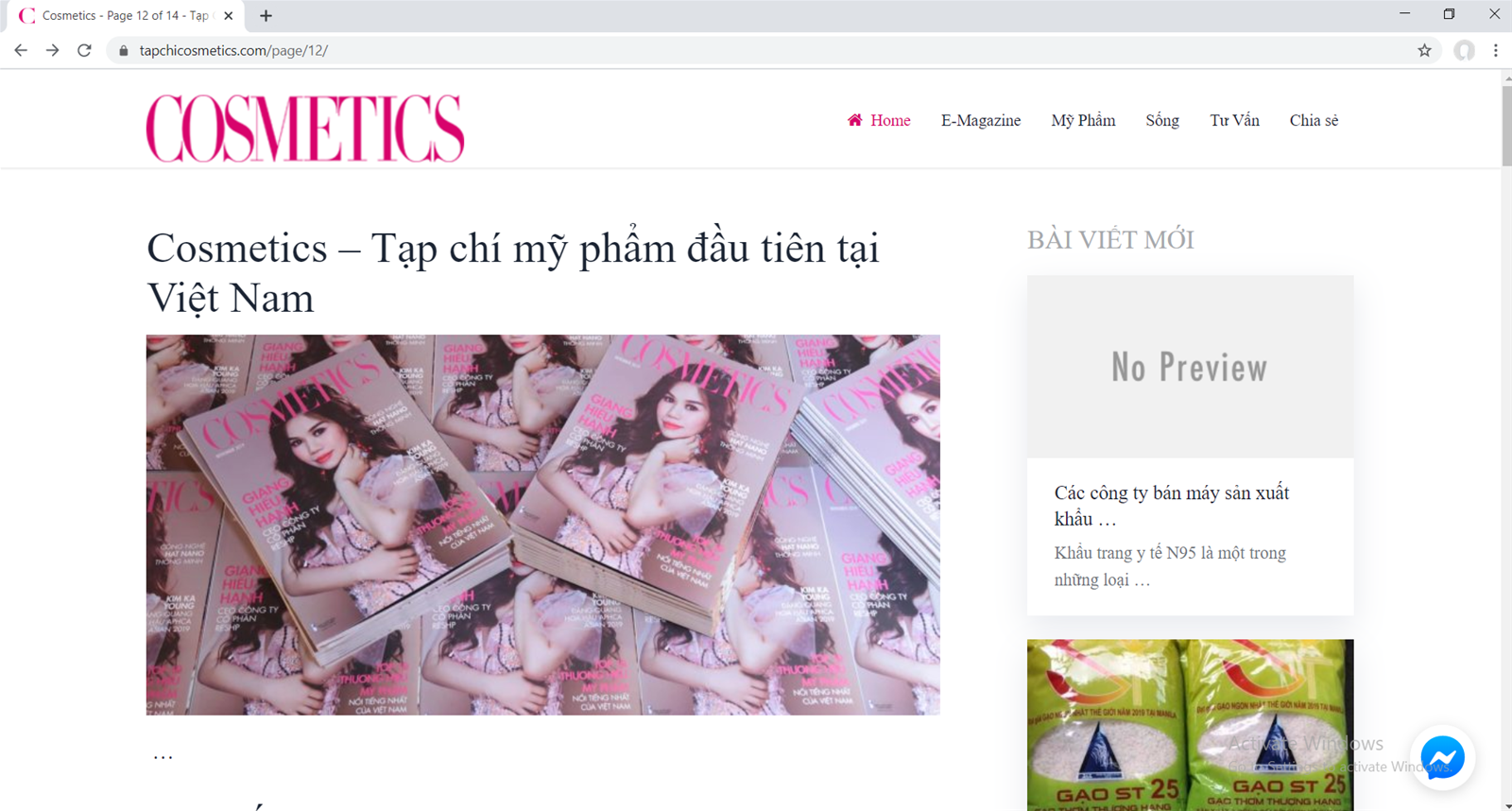This screenshot has height=811, width=1512.
Task: View site security lock info
Action: (123, 51)
